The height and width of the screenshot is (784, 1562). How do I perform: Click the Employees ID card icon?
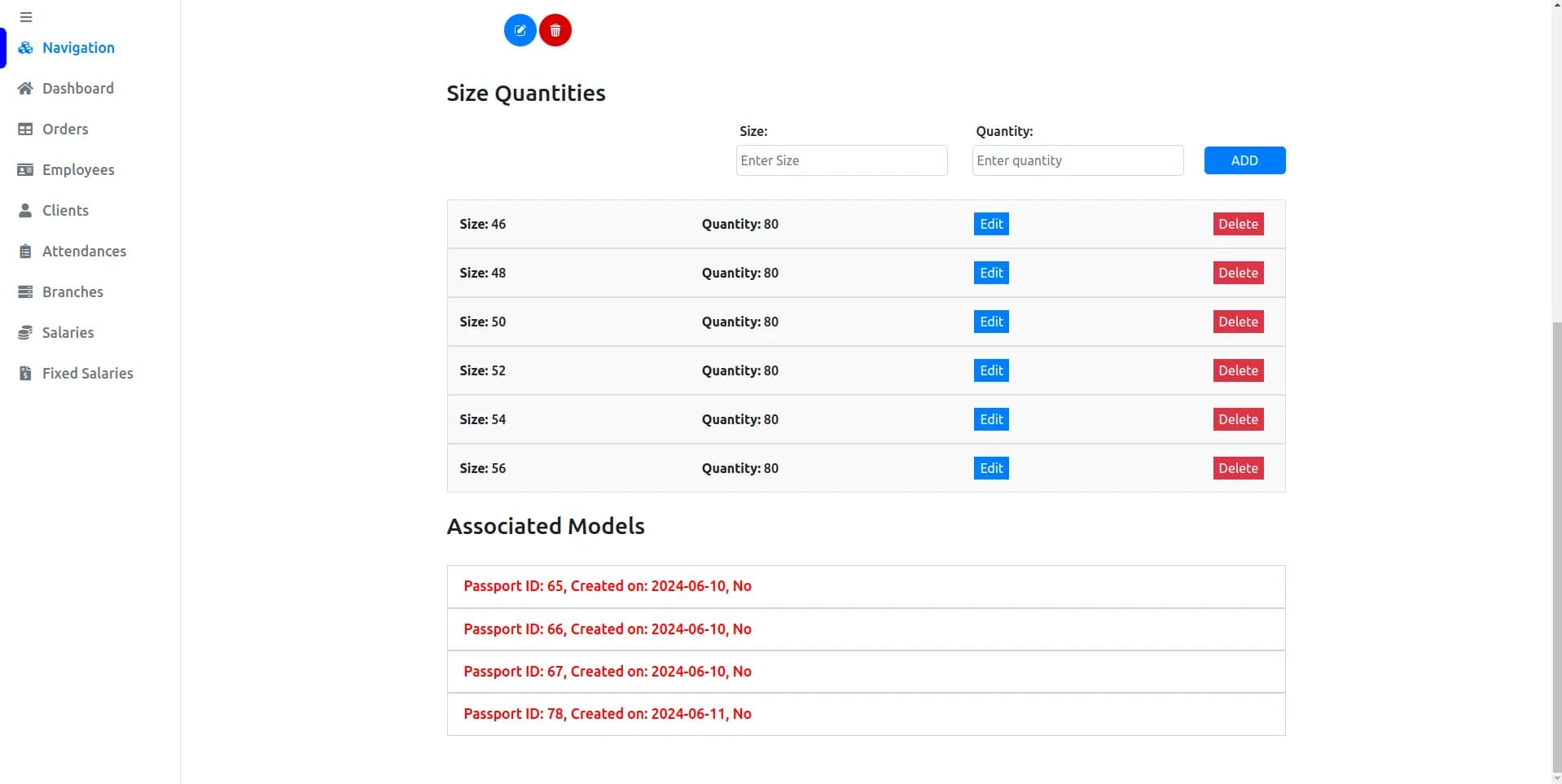26,170
